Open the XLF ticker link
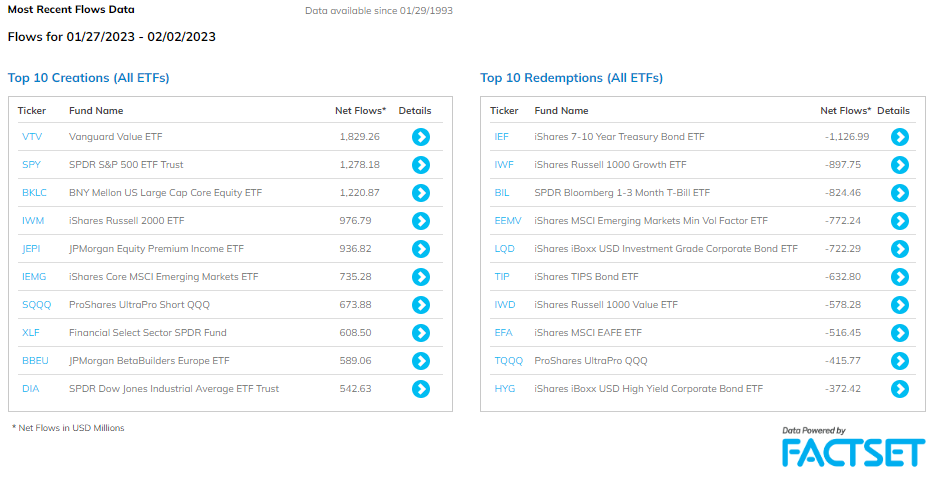The width and height of the screenshot is (931, 478). (31, 333)
